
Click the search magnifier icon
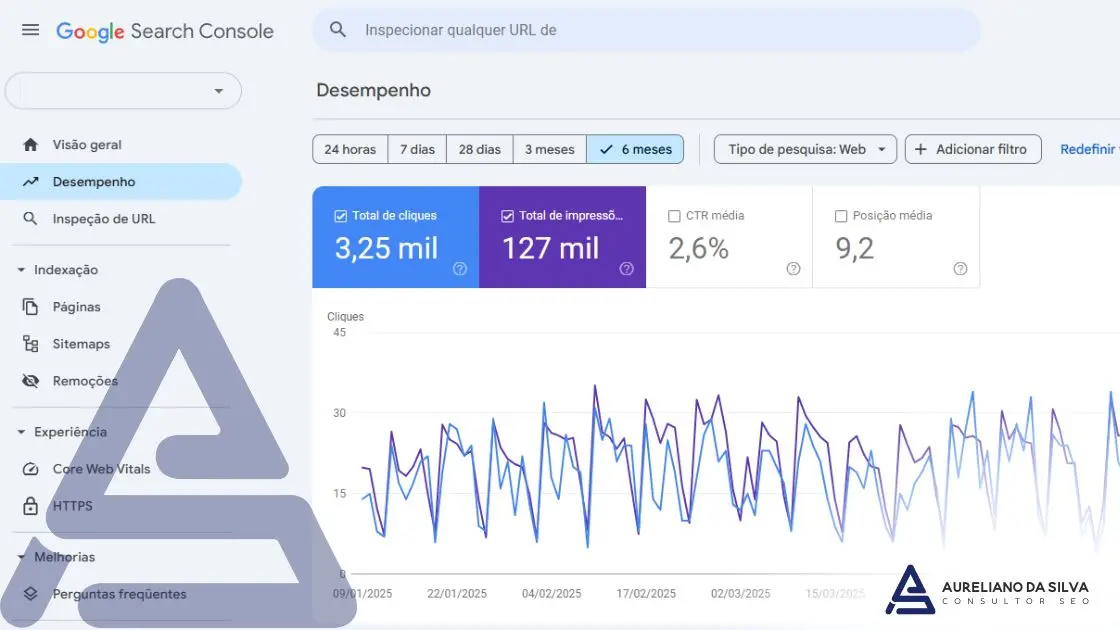338,30
